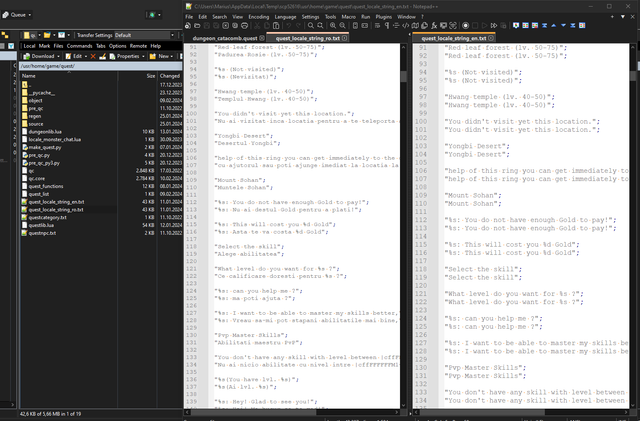The image size is (640, 421).
Task: Toggle synchronized vertical scrolling icon
Action: (x=355, y=26)
